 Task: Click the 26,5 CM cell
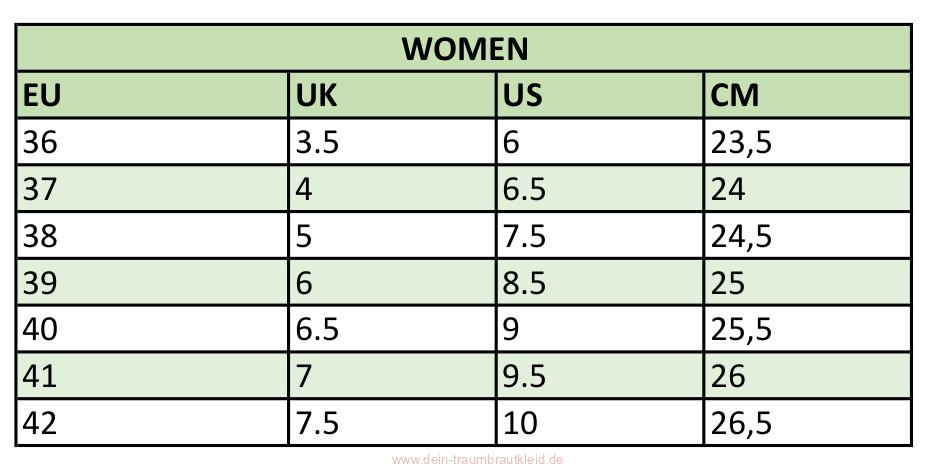click(807, 423)
